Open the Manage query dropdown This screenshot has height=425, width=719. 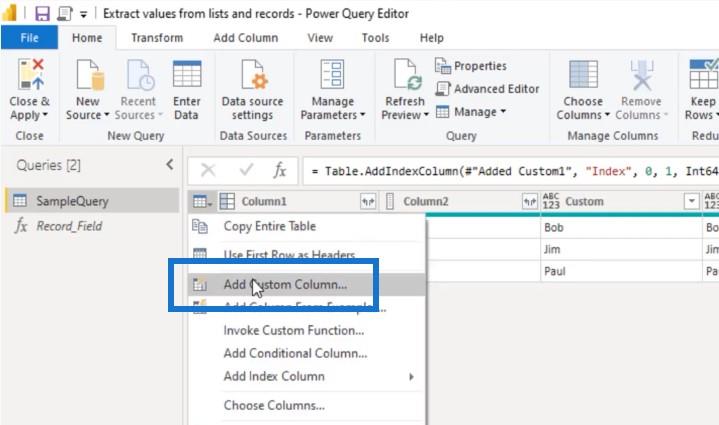[470, 111]
